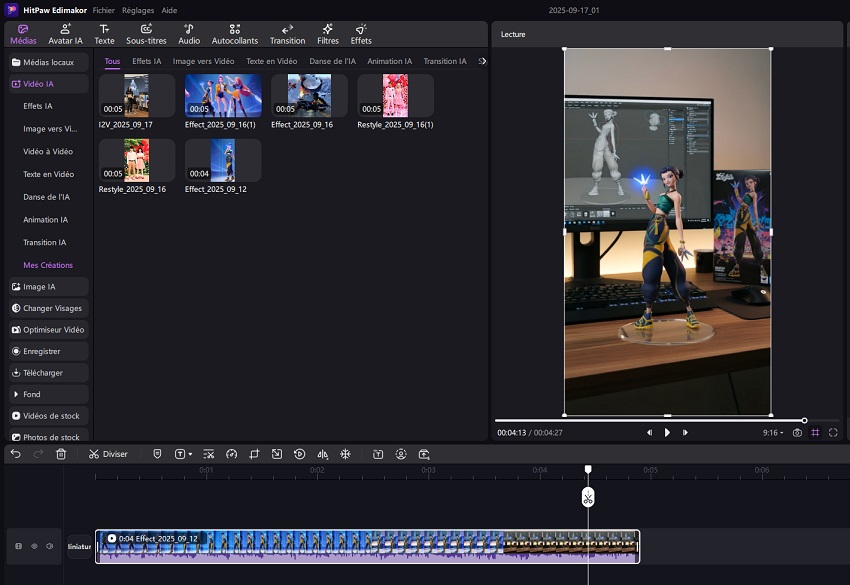The image size is (850, 585).
Task: Open the 9:16 aspect ratio dropdown
Action: click(x=773, y=433)
